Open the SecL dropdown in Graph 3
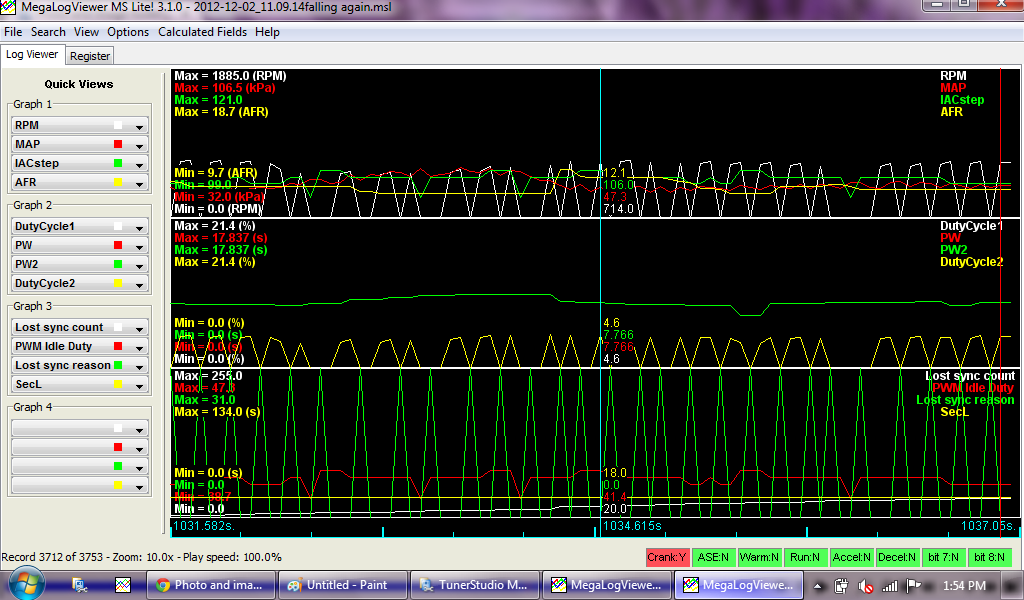 coord(140,385)
